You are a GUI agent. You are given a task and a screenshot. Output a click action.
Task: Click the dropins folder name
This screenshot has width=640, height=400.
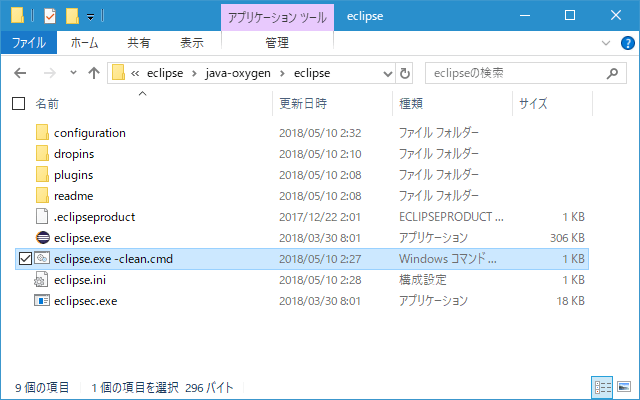(74, 154)
